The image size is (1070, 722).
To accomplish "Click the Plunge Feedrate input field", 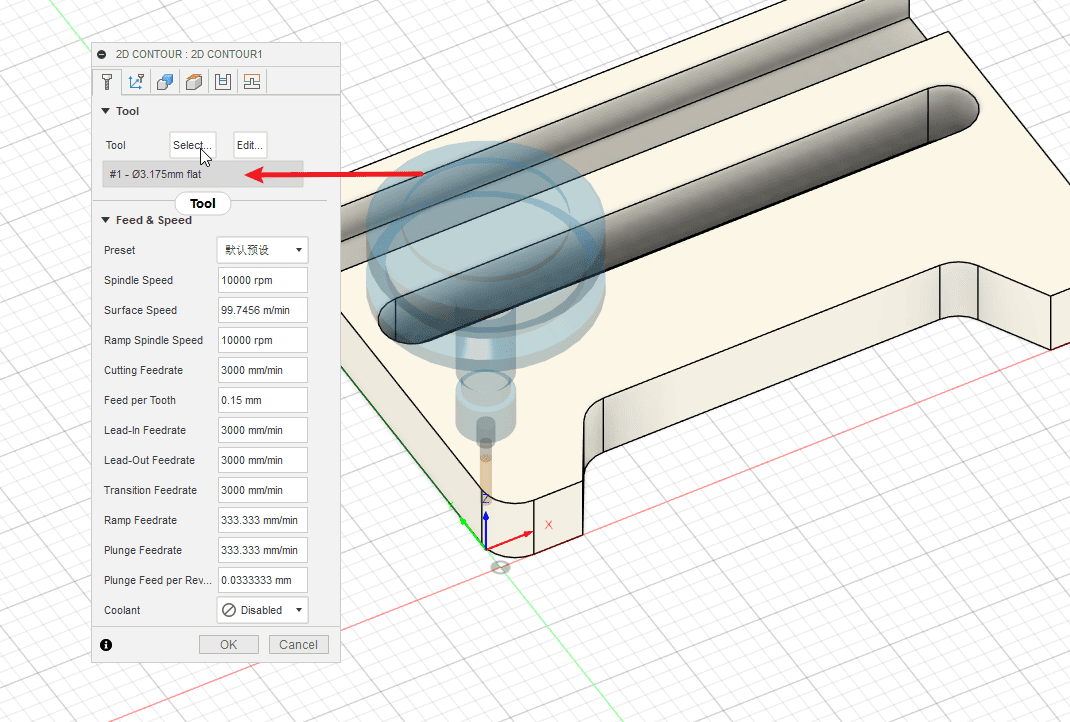I will point(262,550).
